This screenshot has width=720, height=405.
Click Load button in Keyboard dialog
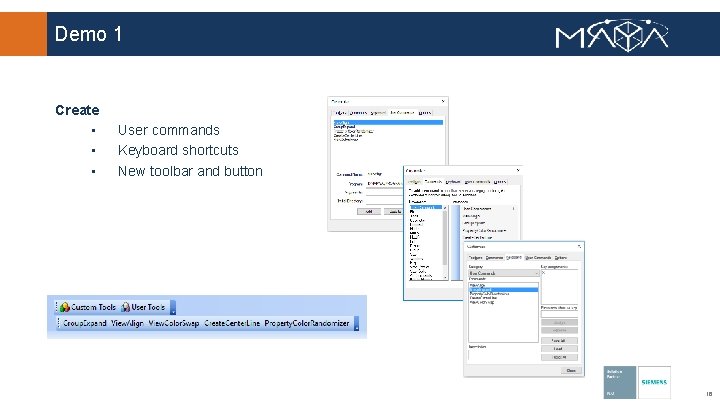tap(559, 349)
